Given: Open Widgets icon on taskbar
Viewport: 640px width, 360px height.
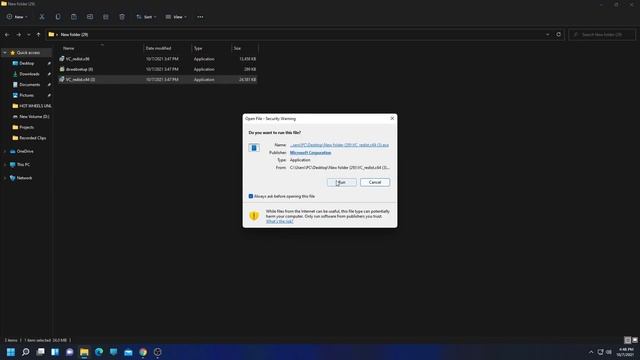Looking at the screenshot, I should coord(55,352).
